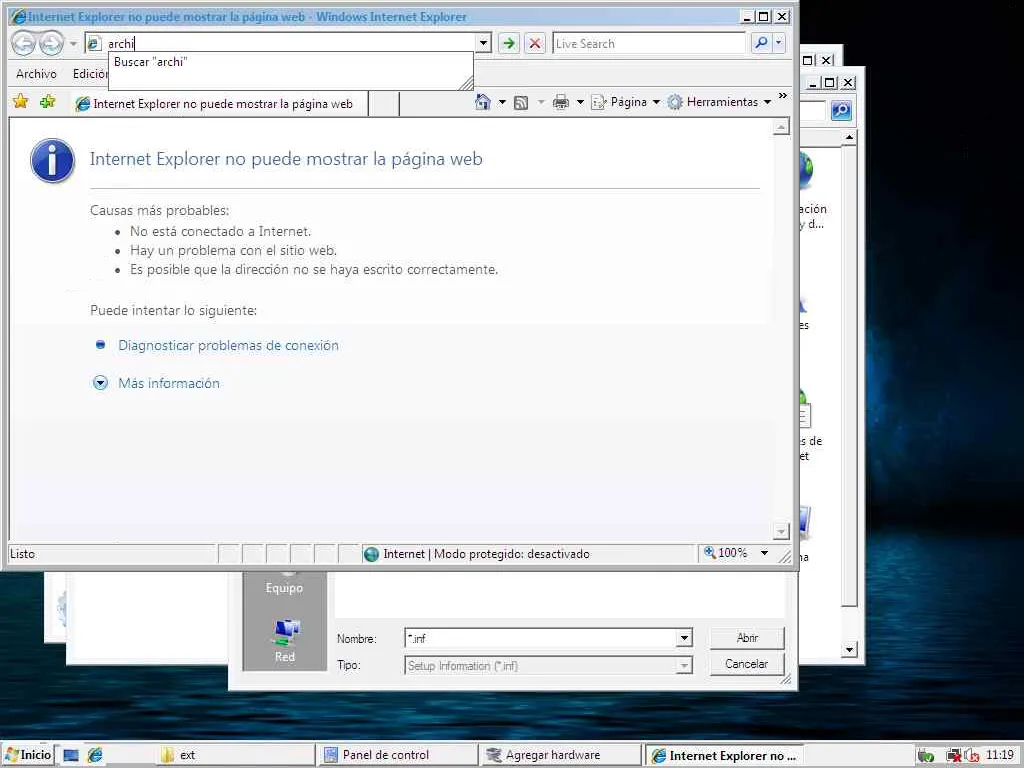1024x768 pixels.
Task: Click Show Desktop quick launch icon
Action: [x=71, y=756]
